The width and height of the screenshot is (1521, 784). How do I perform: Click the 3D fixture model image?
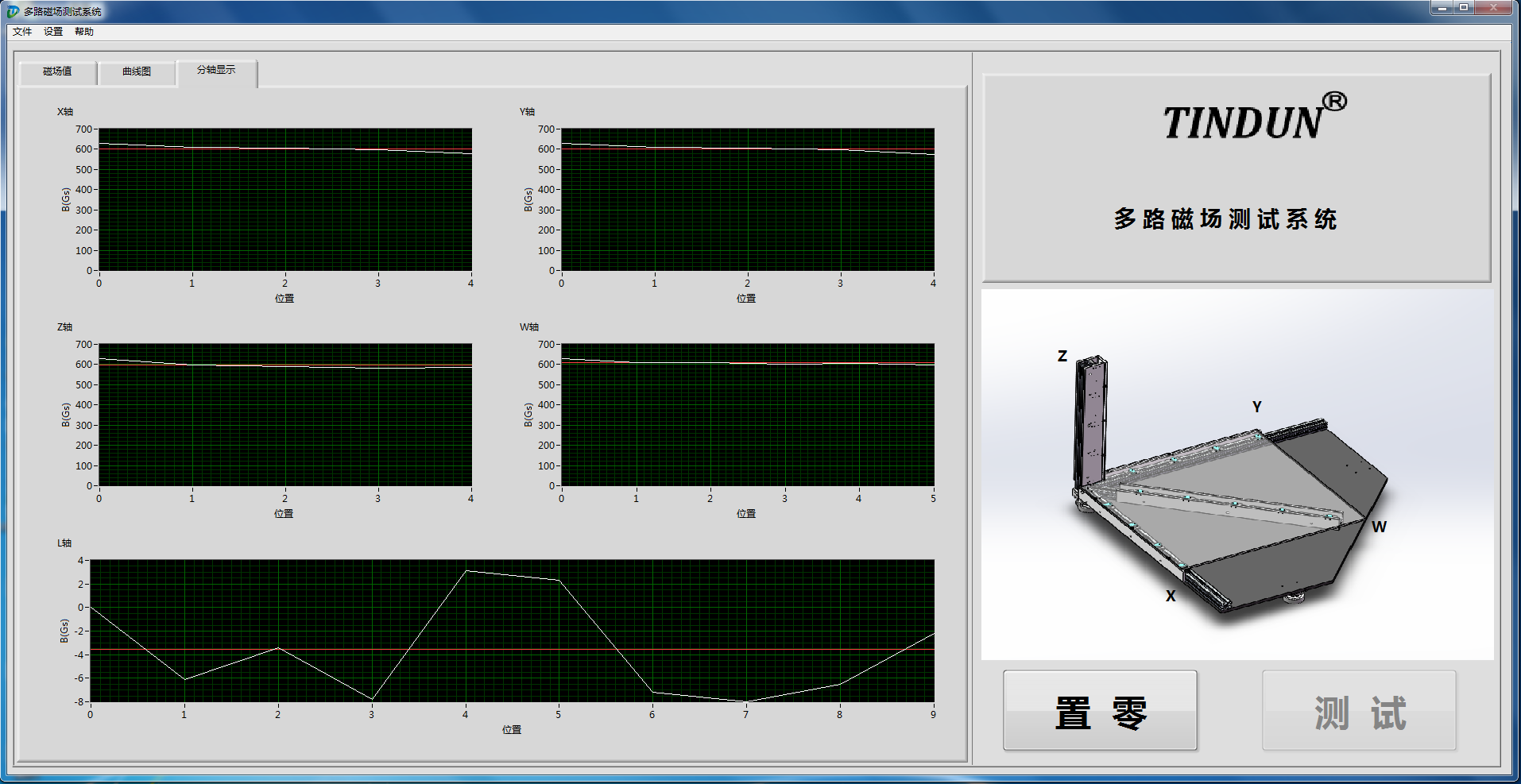[x=1237, y=474]
